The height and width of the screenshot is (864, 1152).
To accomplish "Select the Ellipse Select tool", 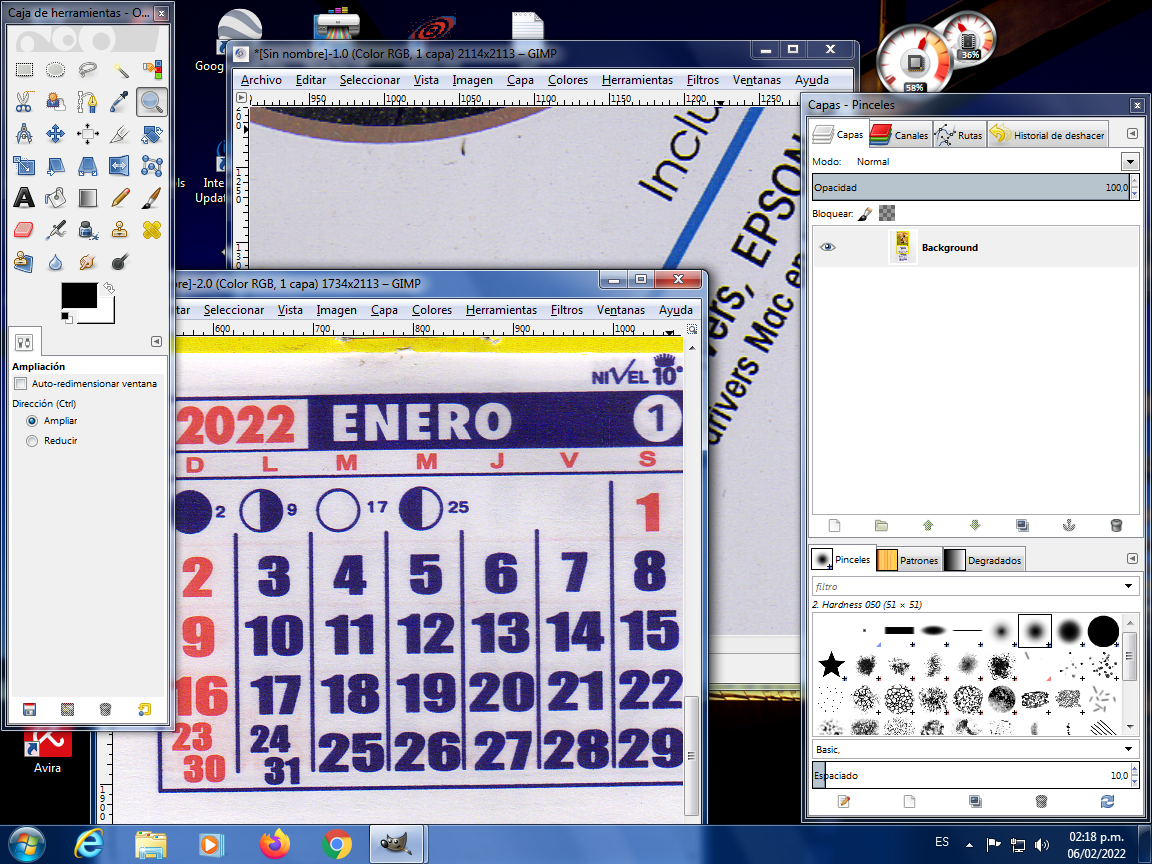I will [56, 70].
